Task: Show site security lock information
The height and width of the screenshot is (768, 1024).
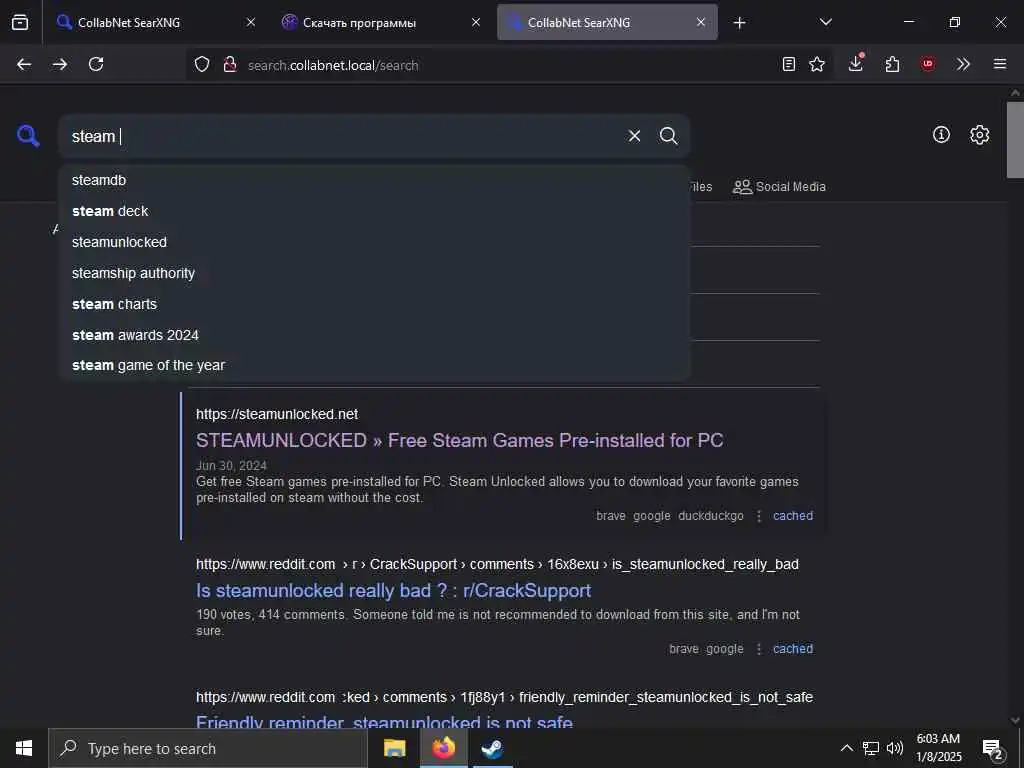Action: [230, 65]
